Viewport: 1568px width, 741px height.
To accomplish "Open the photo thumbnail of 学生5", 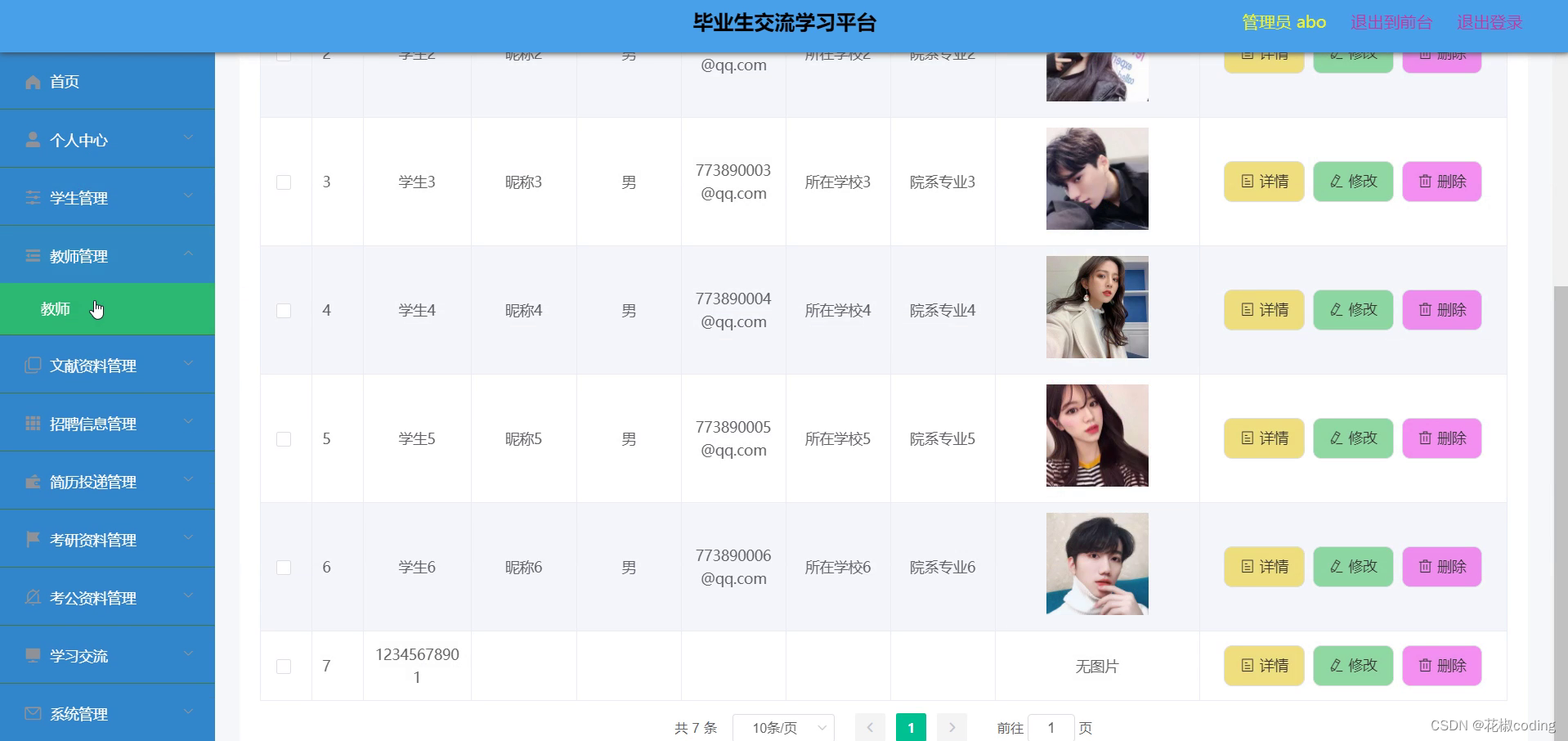I will 1097,435.
